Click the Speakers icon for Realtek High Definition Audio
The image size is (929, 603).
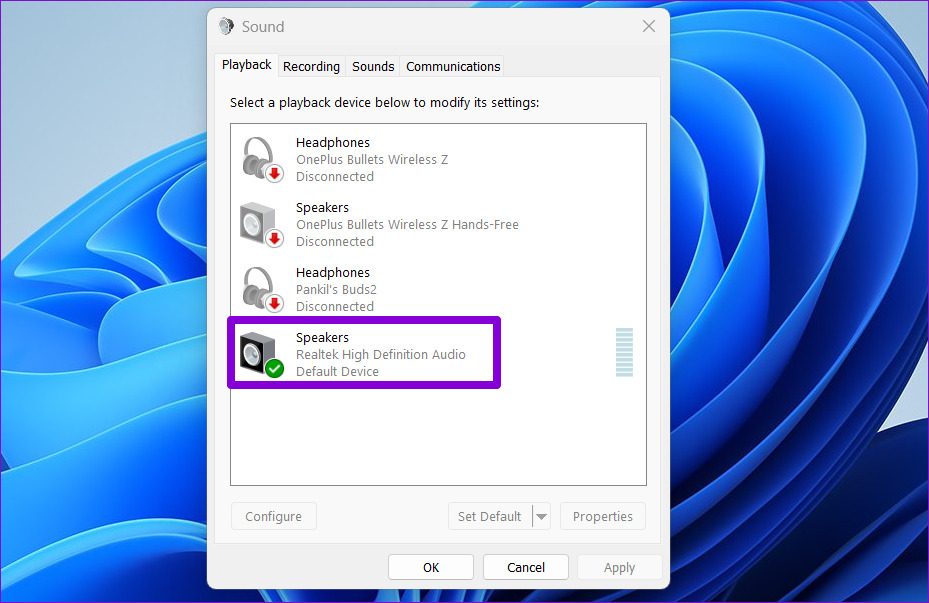(258, 352)
